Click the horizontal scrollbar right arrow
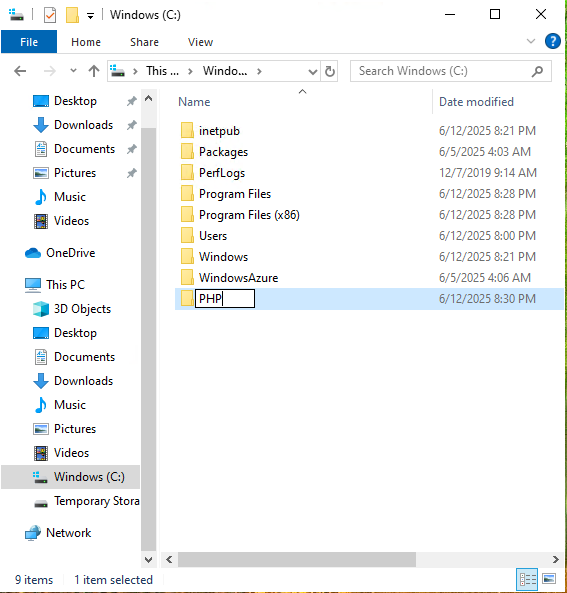 (555, 559)
